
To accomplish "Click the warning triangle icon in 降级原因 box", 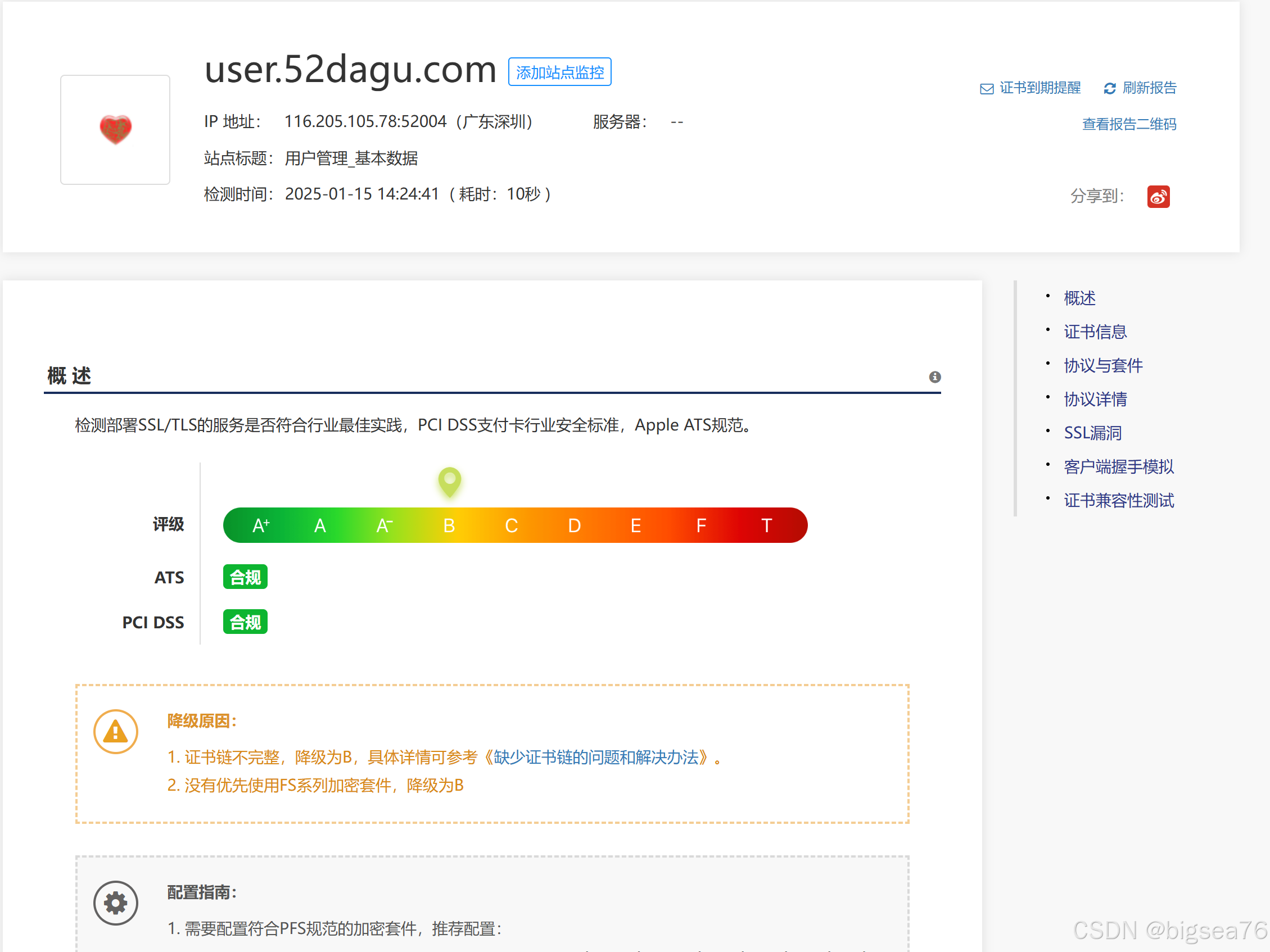I will click(115, 731).
